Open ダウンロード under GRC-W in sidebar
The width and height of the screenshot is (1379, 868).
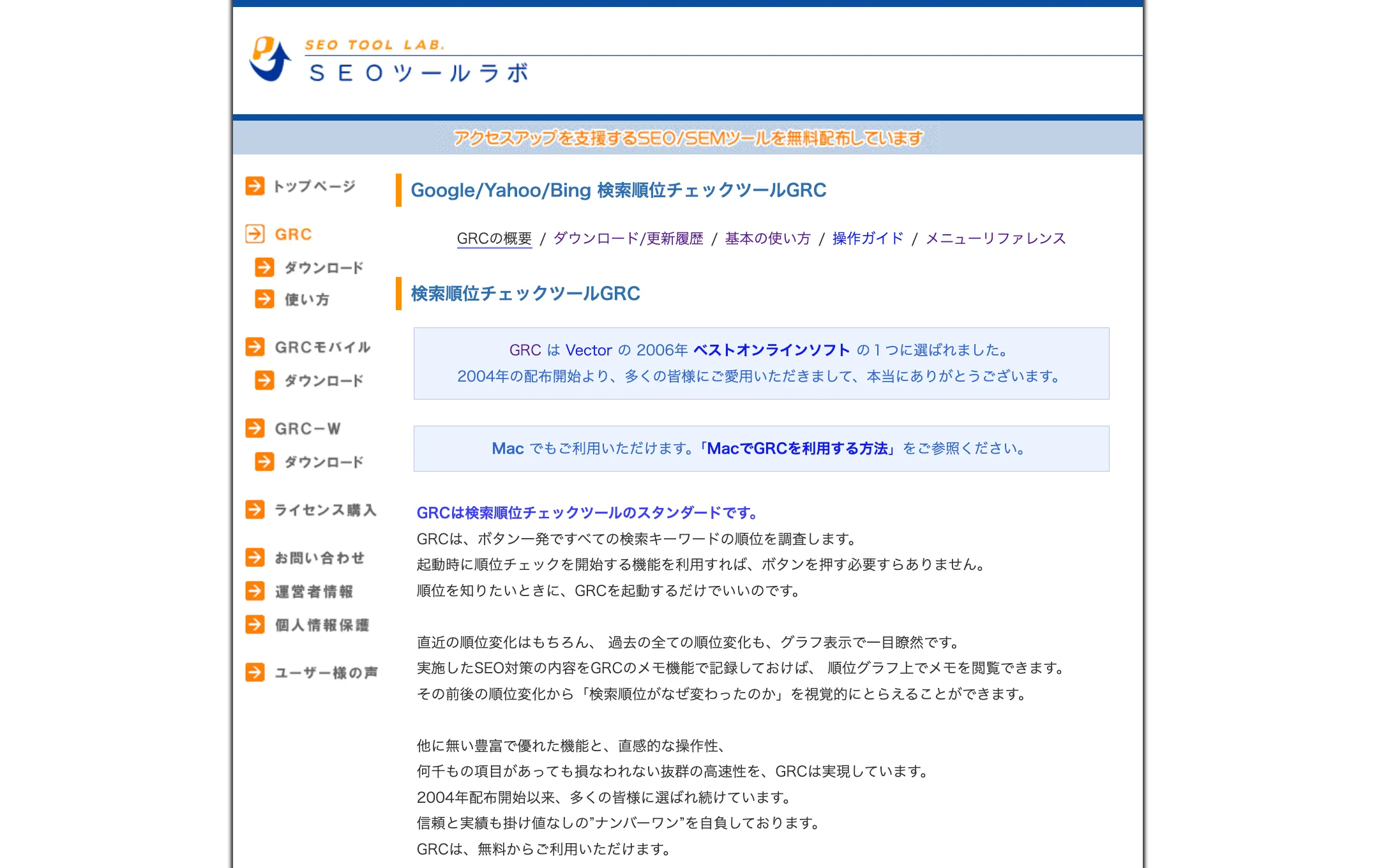point(324,462)
